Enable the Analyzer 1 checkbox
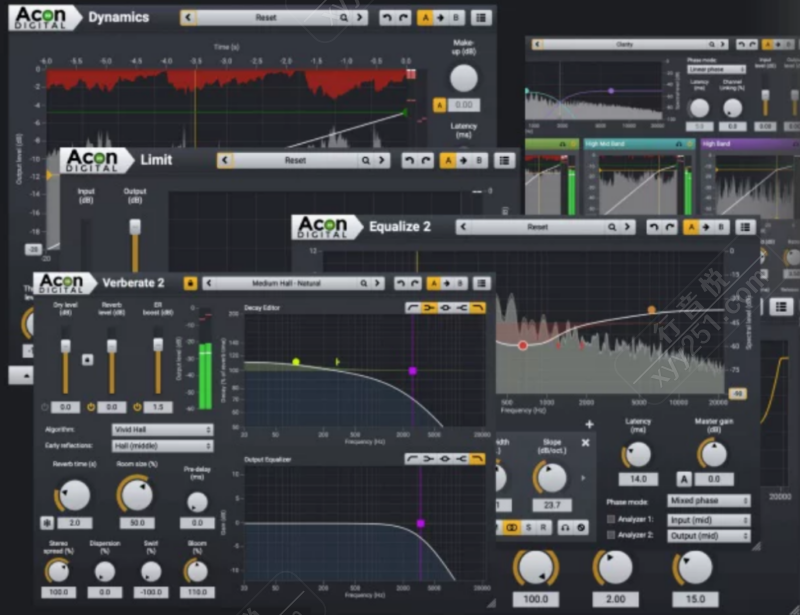This screenshot has height=615, width=800. tap(611, 520)
